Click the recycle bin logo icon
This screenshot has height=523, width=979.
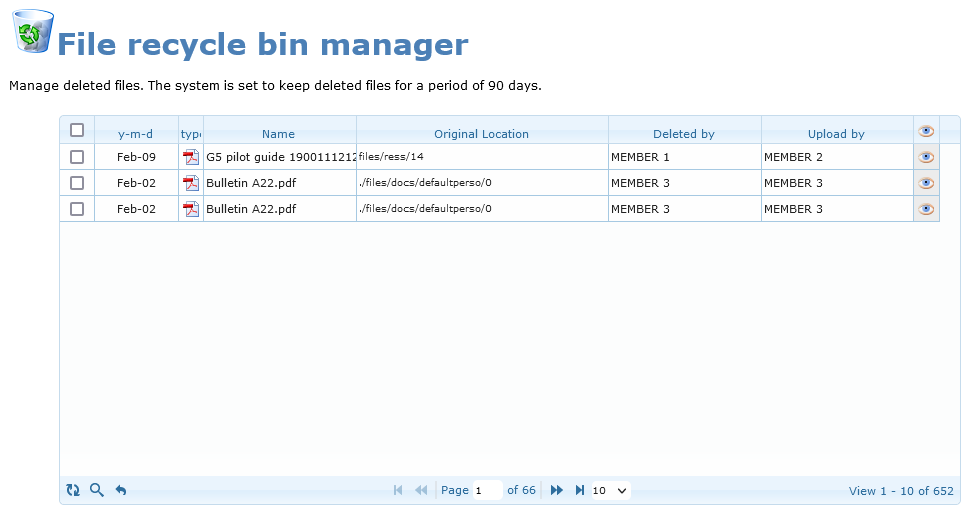pyautogui.click(x=33, y=30)
